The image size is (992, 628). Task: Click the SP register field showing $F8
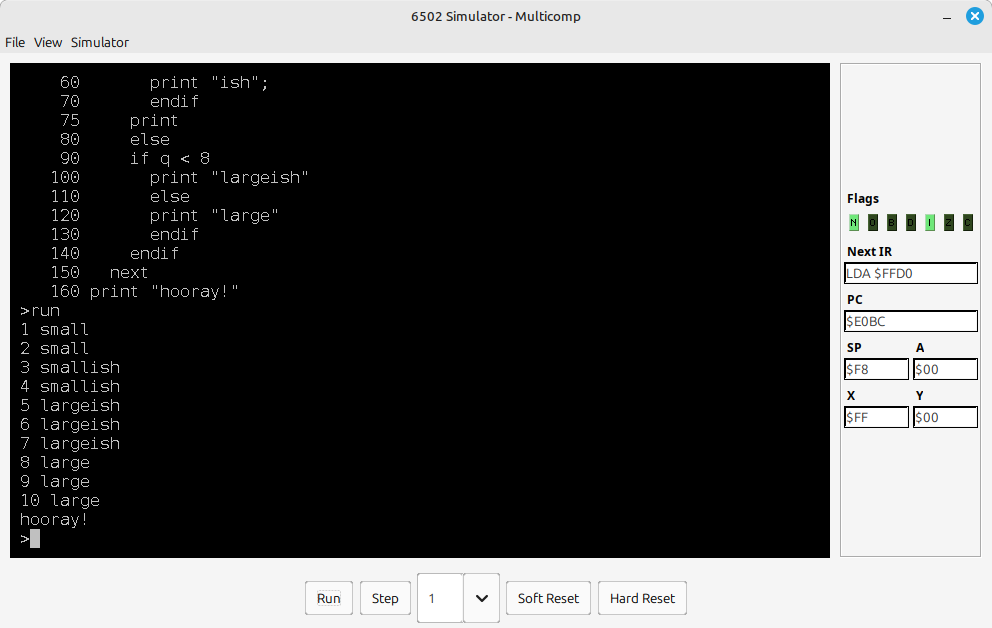coord(876,369)
